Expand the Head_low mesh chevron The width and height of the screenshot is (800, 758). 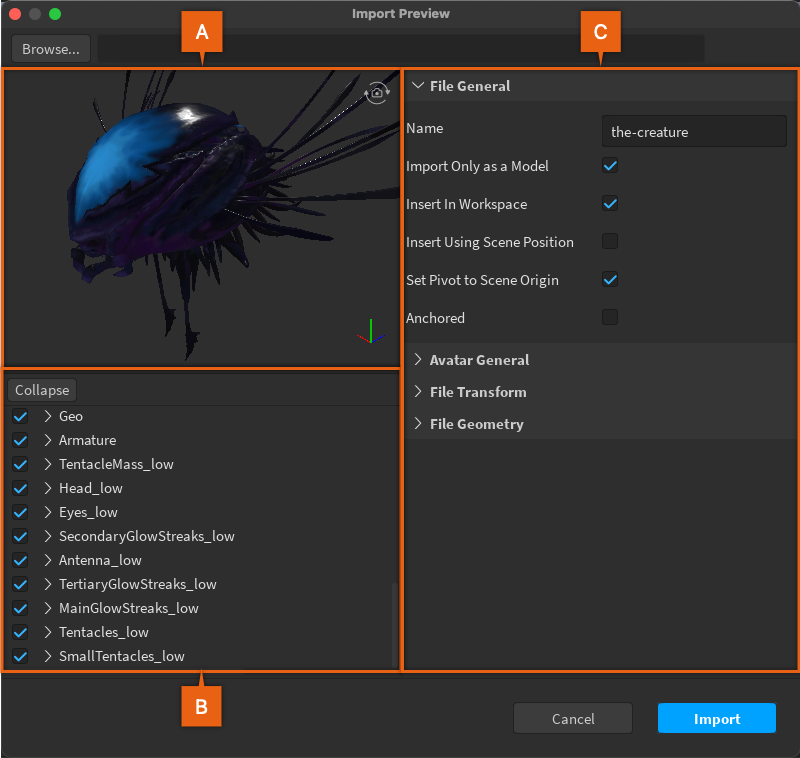pos(47,488)
